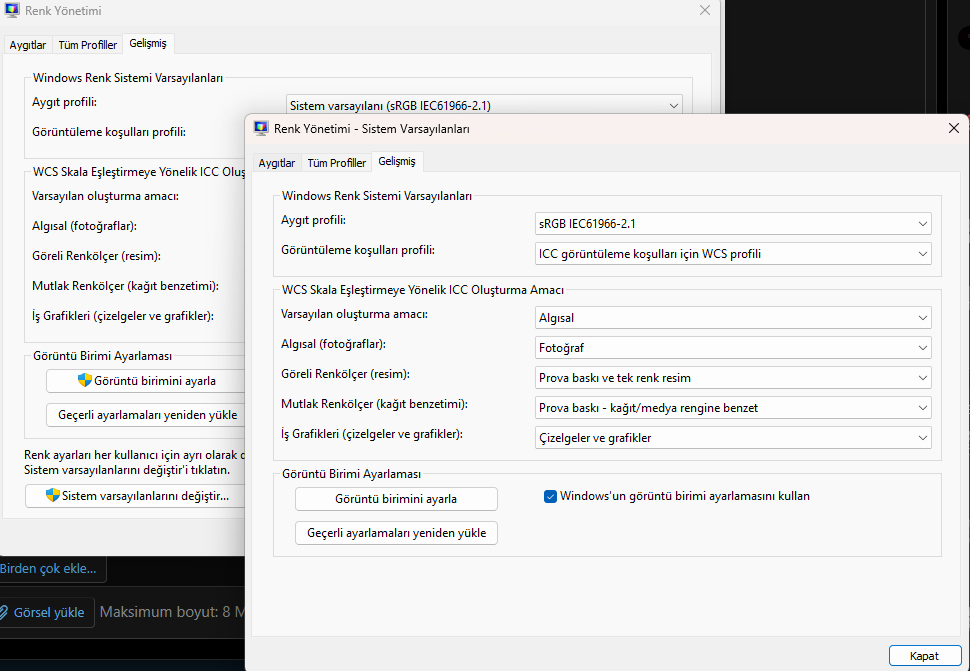The width and height of the screenshot is (970, 671).
Task: Expand Mutlak Renkölçer dropdown with kağıt/medya option
Action: [733, 408]
